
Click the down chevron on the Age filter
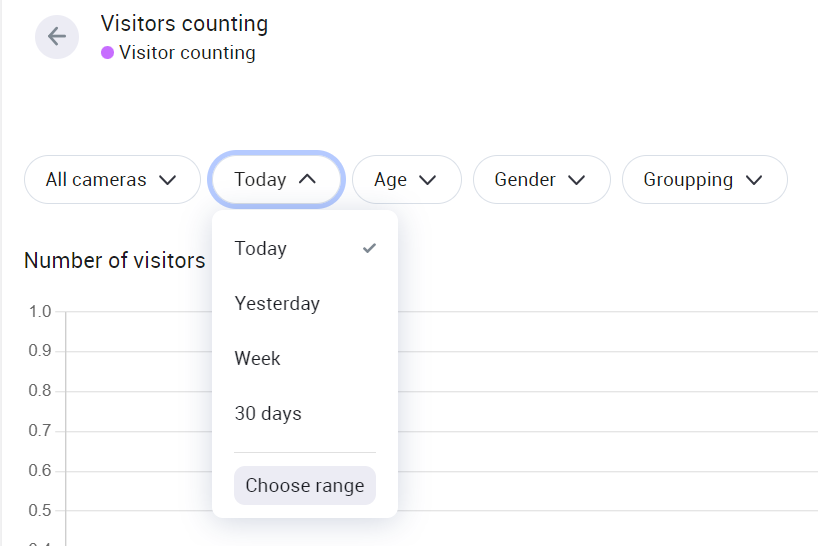pos(428,180)
